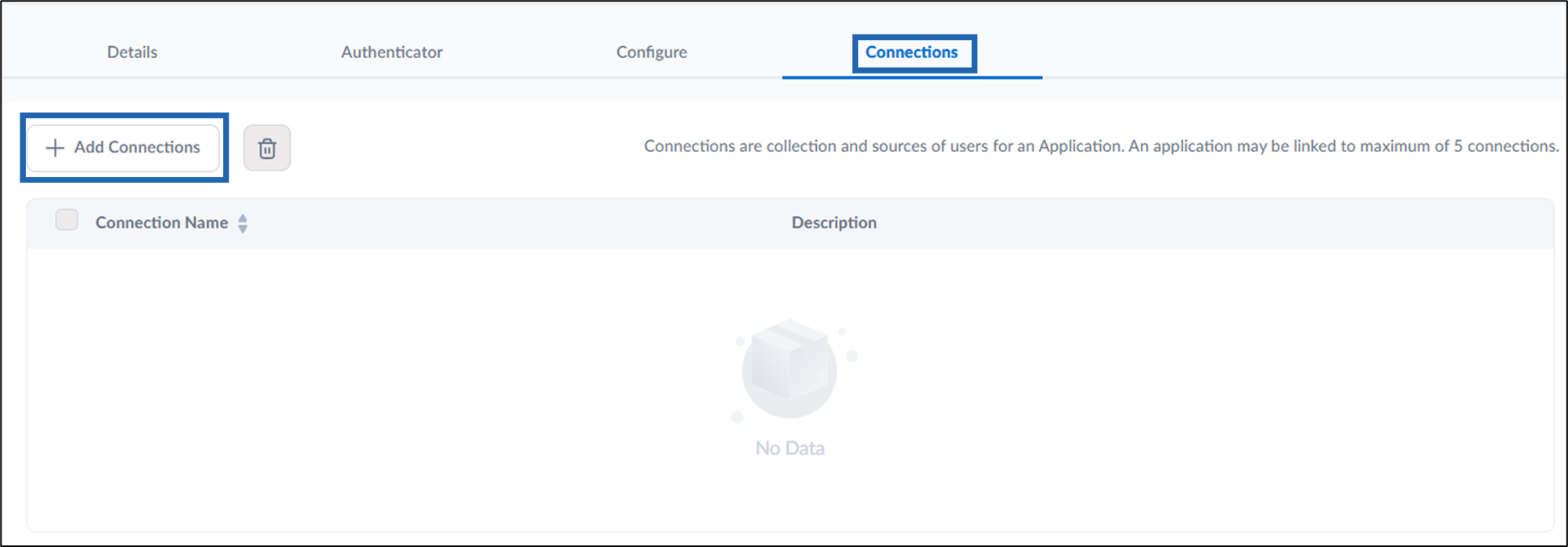The width and height of the screenshot is (1568, 547).
Task: Click the Add Connections button
Action: click(124, 148)
